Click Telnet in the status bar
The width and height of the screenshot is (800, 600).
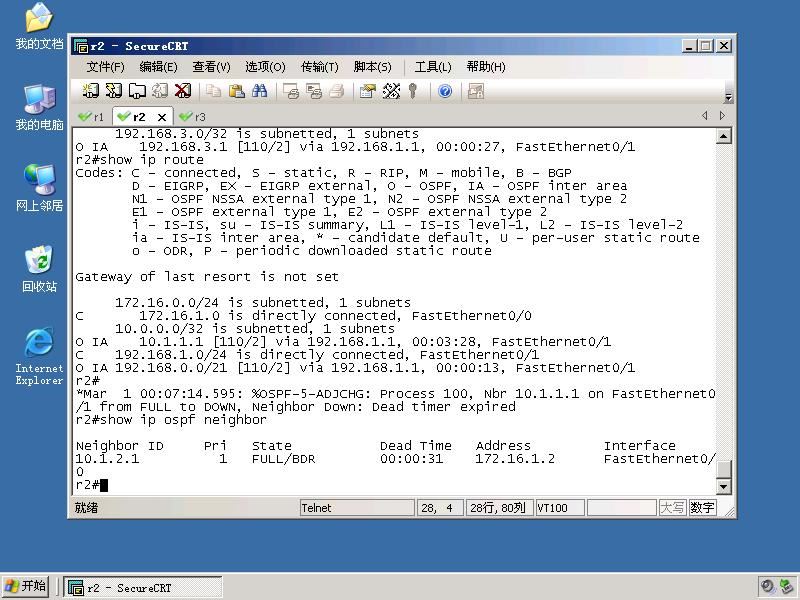[x=357, y=508]
